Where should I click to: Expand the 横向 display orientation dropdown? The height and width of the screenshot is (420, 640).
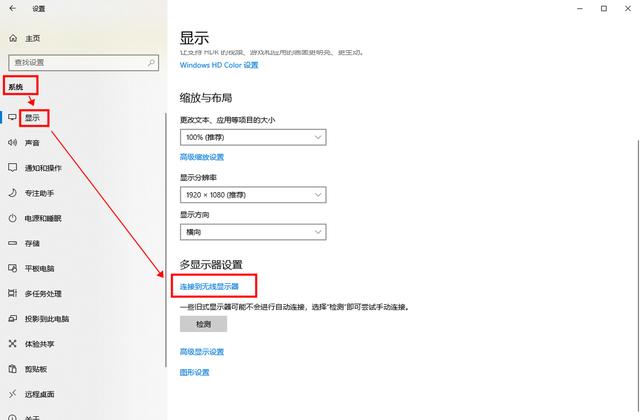(x=253, y=232)
